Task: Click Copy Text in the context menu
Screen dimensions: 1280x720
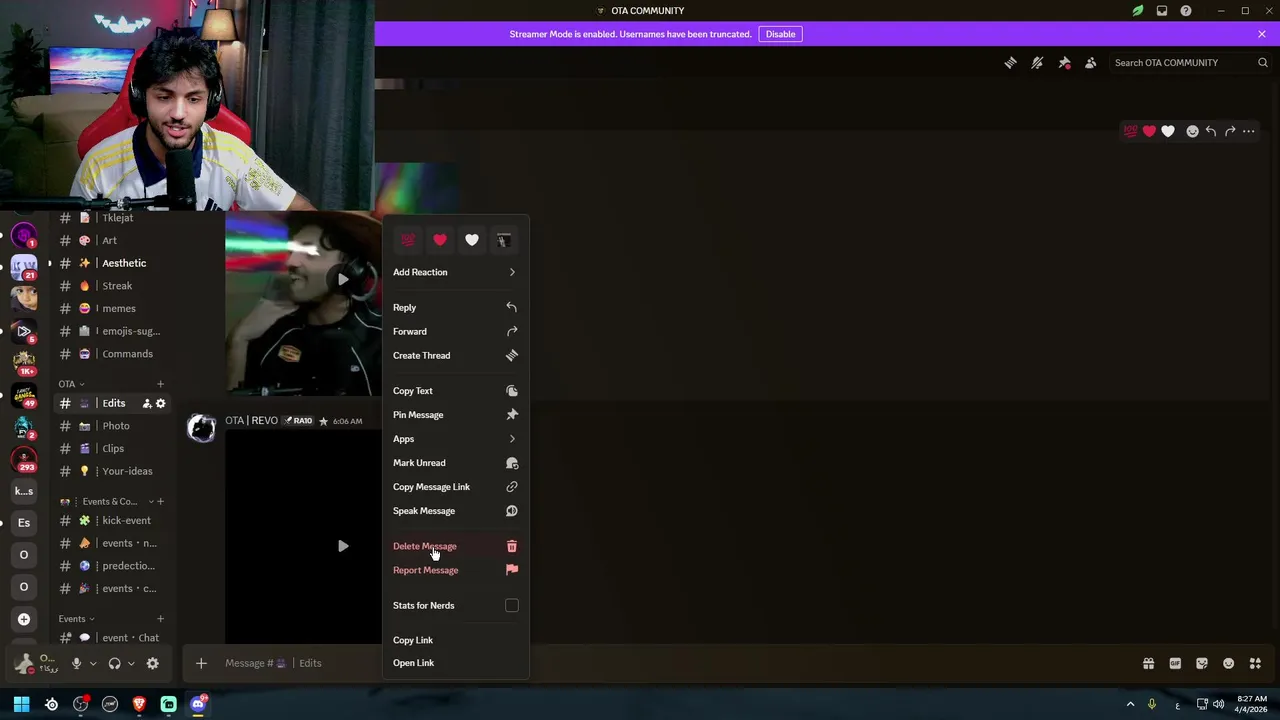Action: (455, 391)
